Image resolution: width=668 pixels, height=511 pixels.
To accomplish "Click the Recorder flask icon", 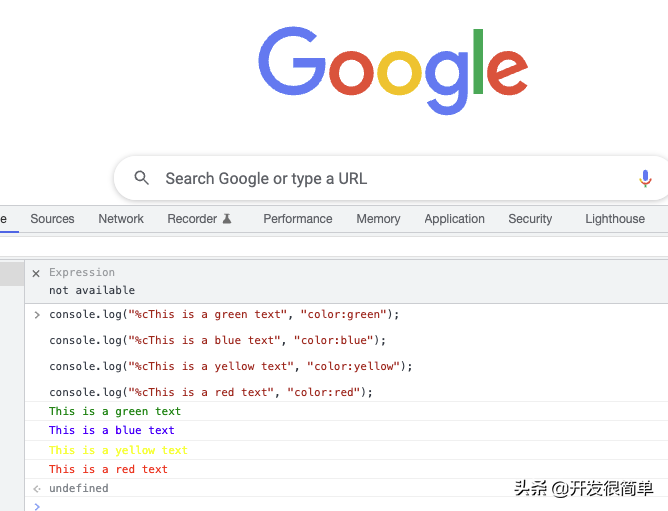I will pyautogui.click(x=227, y=219).
